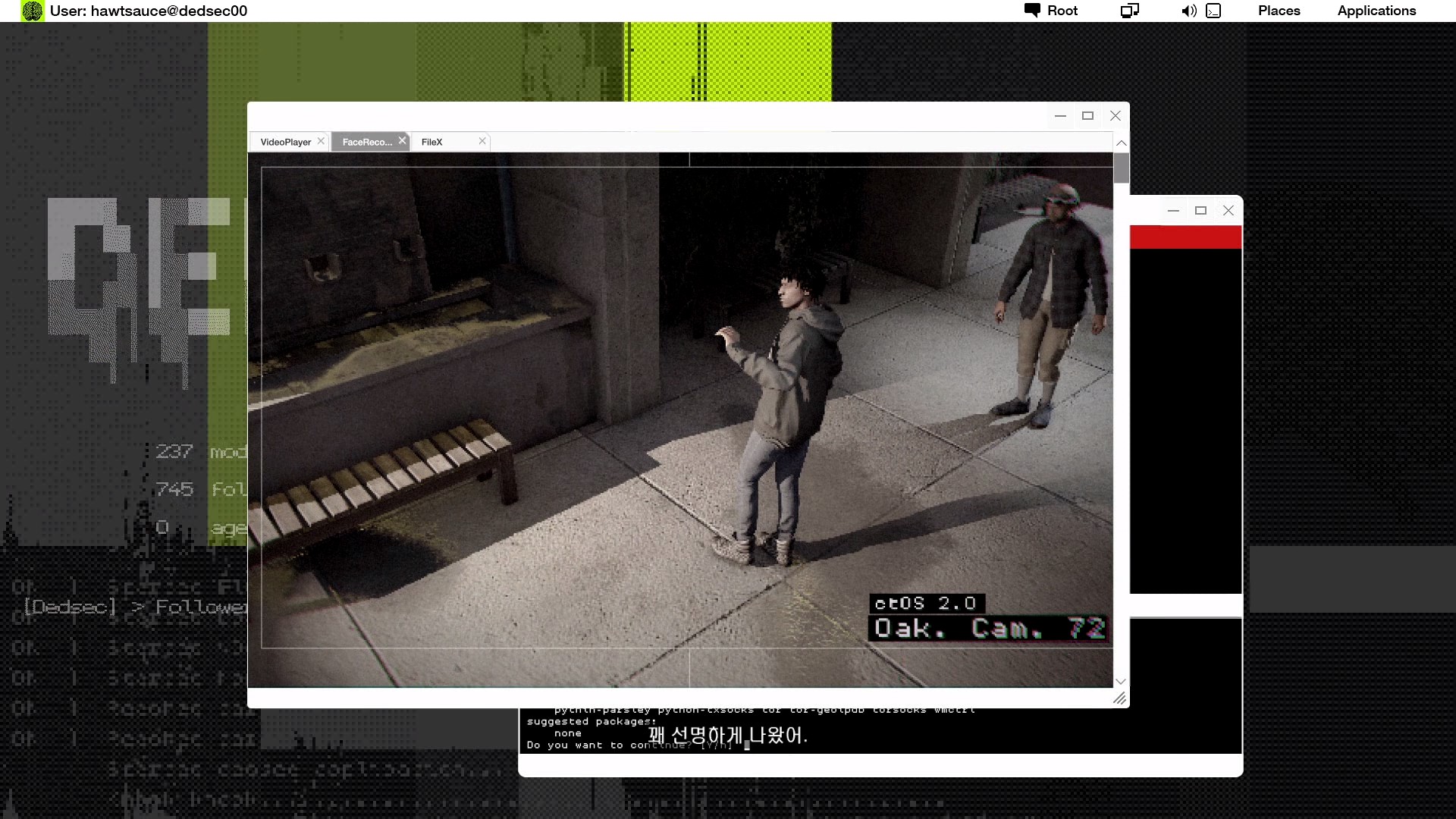Select the FaceReco tab
This screenshot has width=1456, height=819.
tap(366, 142)
